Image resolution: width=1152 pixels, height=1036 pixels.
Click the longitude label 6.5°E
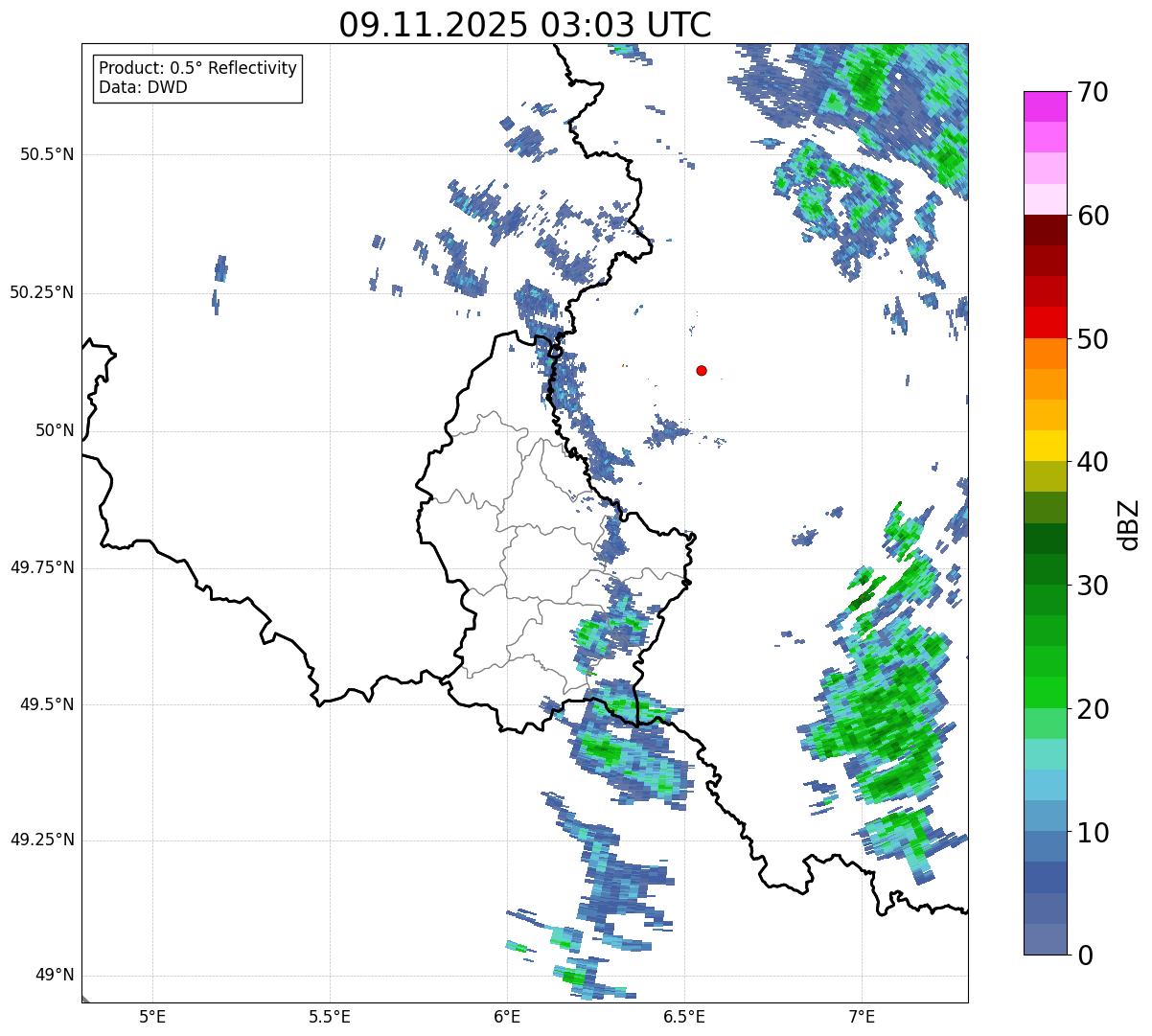pyautogui.click(x=684, y=1017)
